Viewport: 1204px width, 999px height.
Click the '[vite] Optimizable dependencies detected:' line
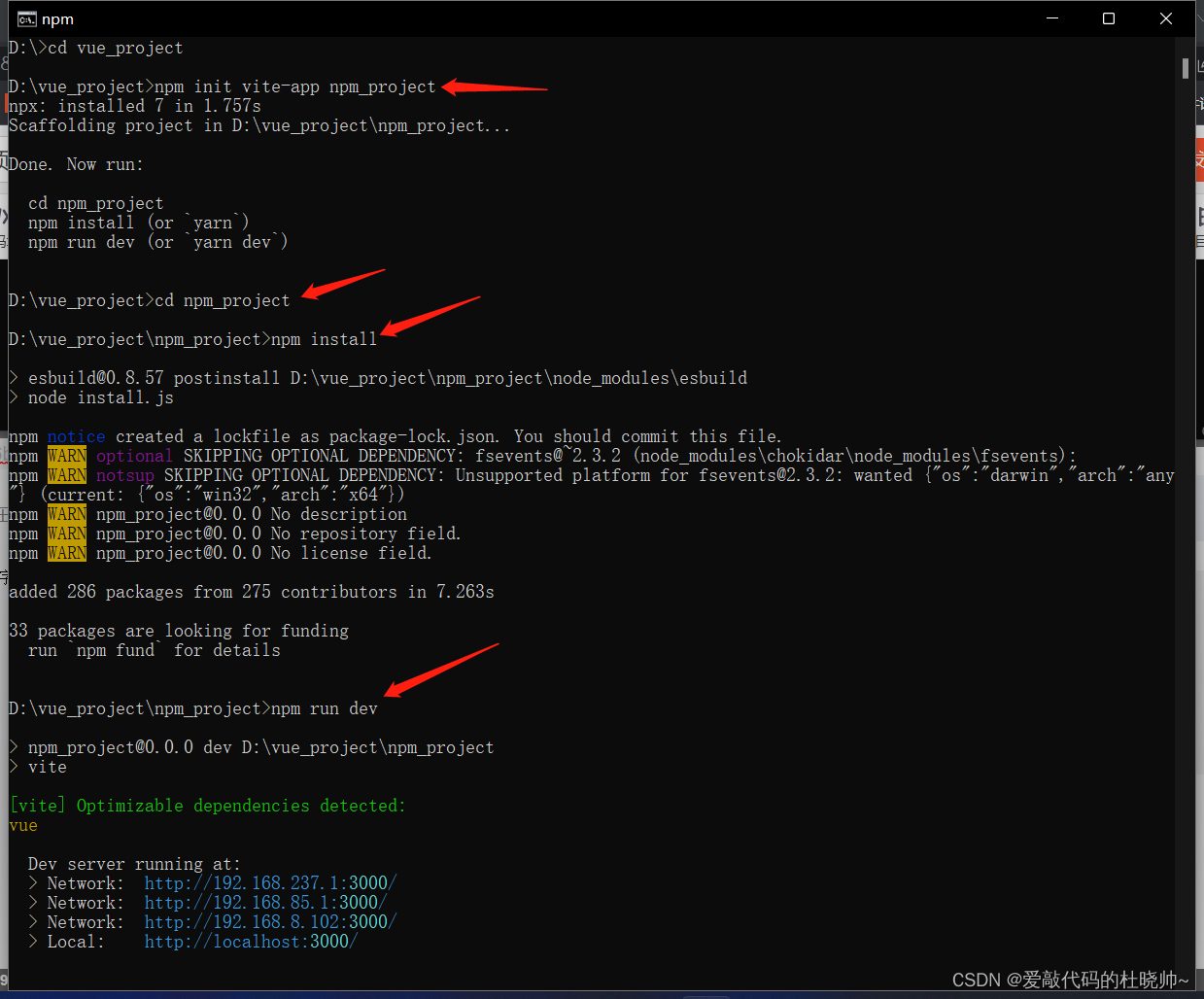(x=208, y=806)
